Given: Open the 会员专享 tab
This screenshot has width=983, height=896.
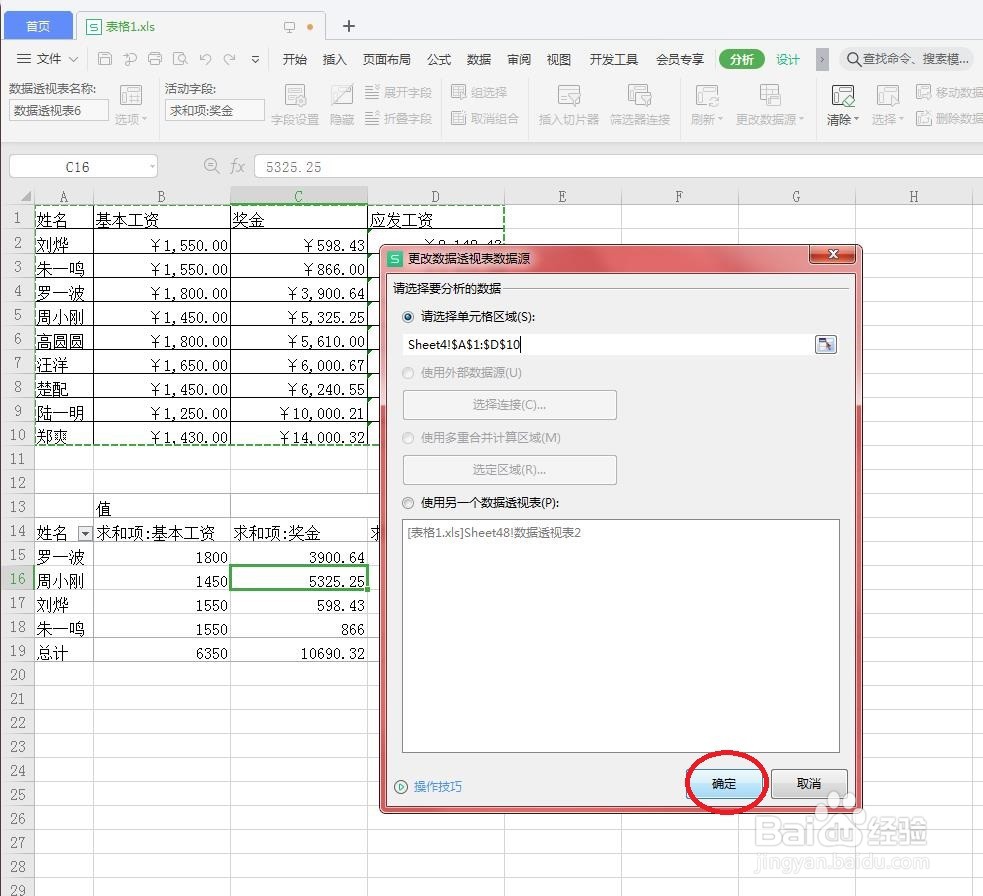Looking at the screenshot, I should pos(680,59).
